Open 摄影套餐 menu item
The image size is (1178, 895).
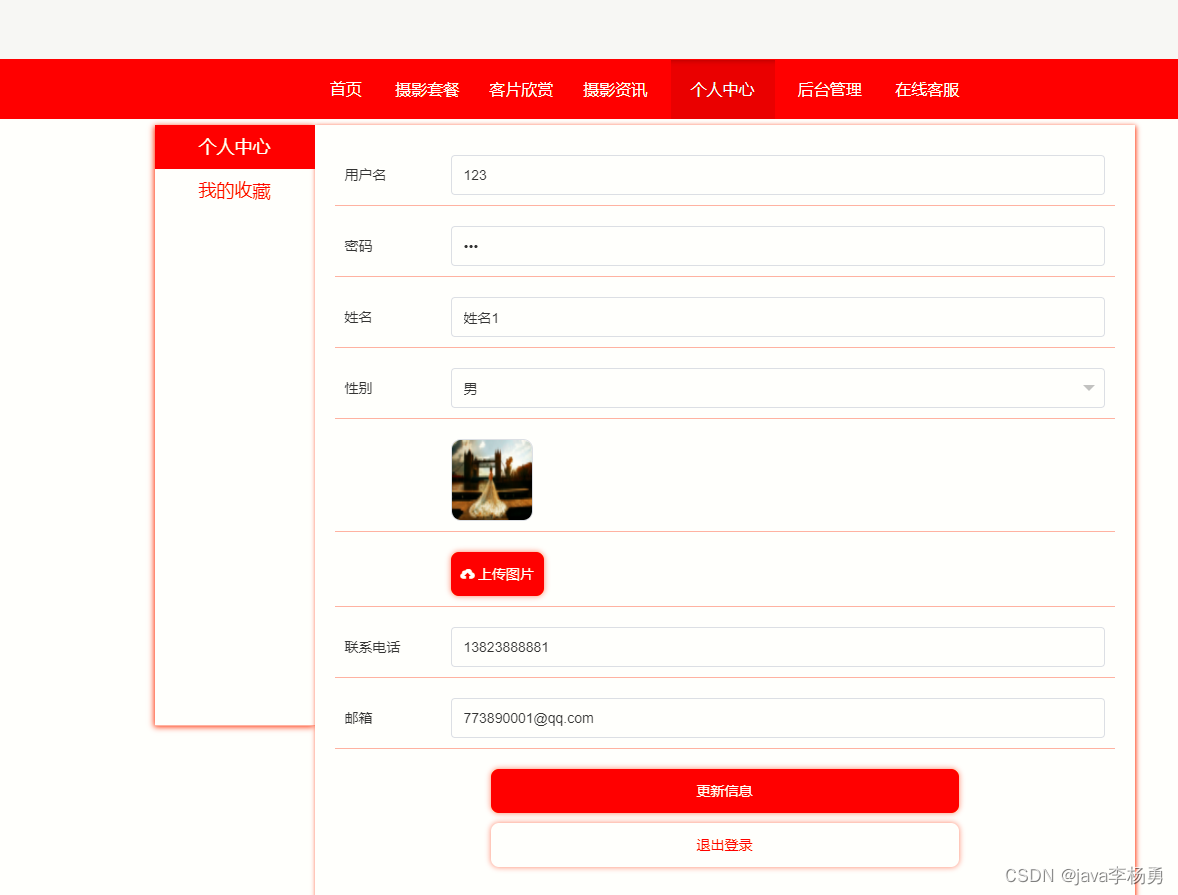coord(427,89)
